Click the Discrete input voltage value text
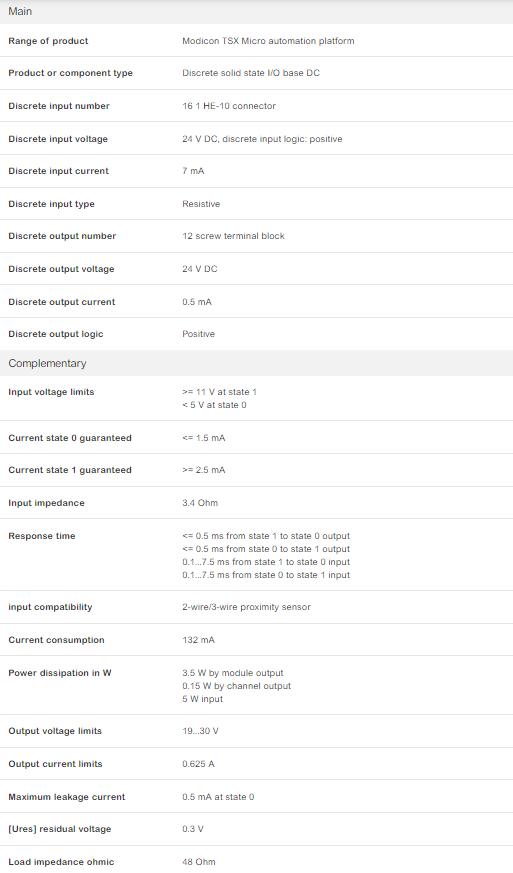The width and height of the screenshot is (513, 873). [x=262, y=139]
